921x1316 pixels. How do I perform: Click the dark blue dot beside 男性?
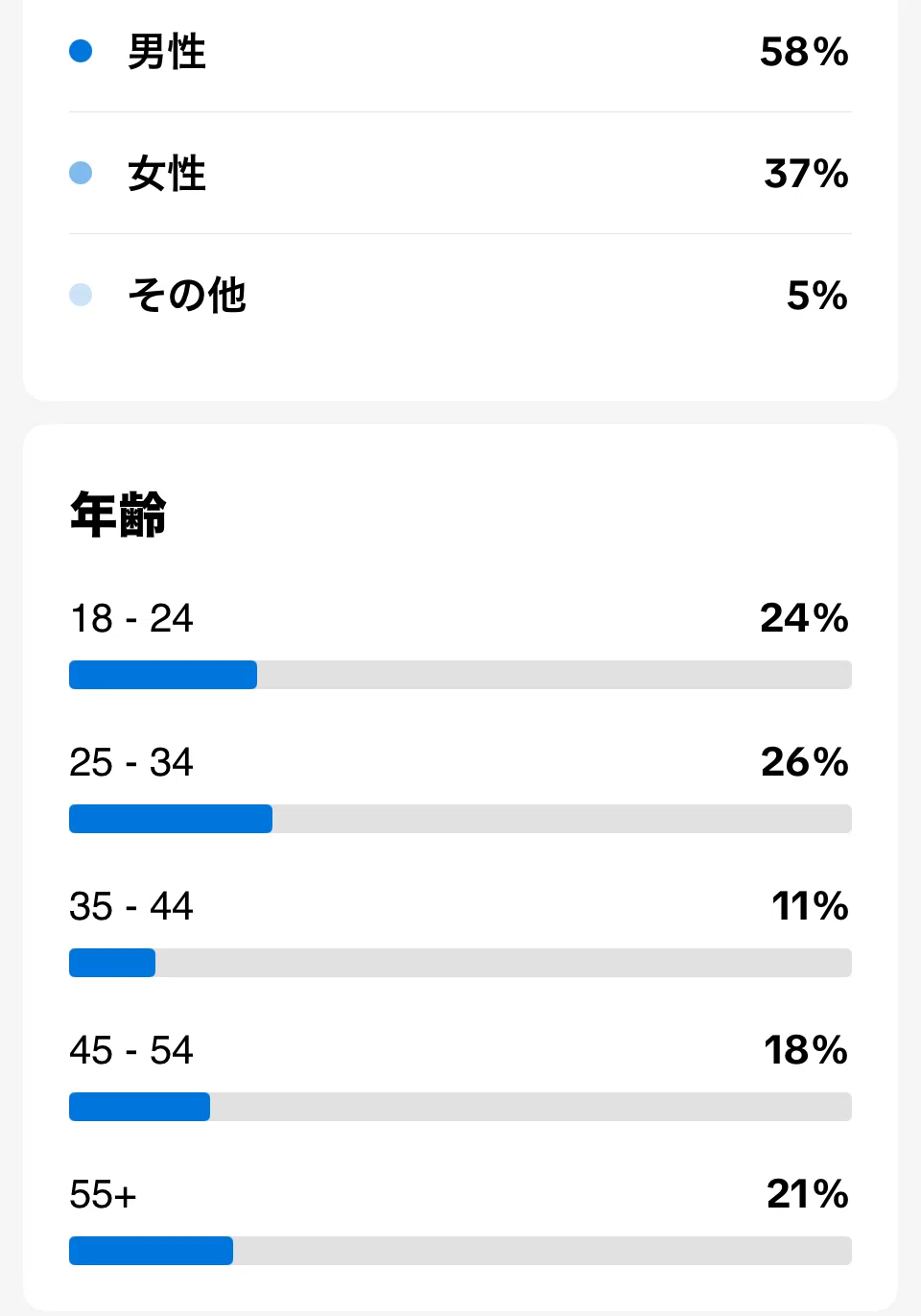coord(81,51)
